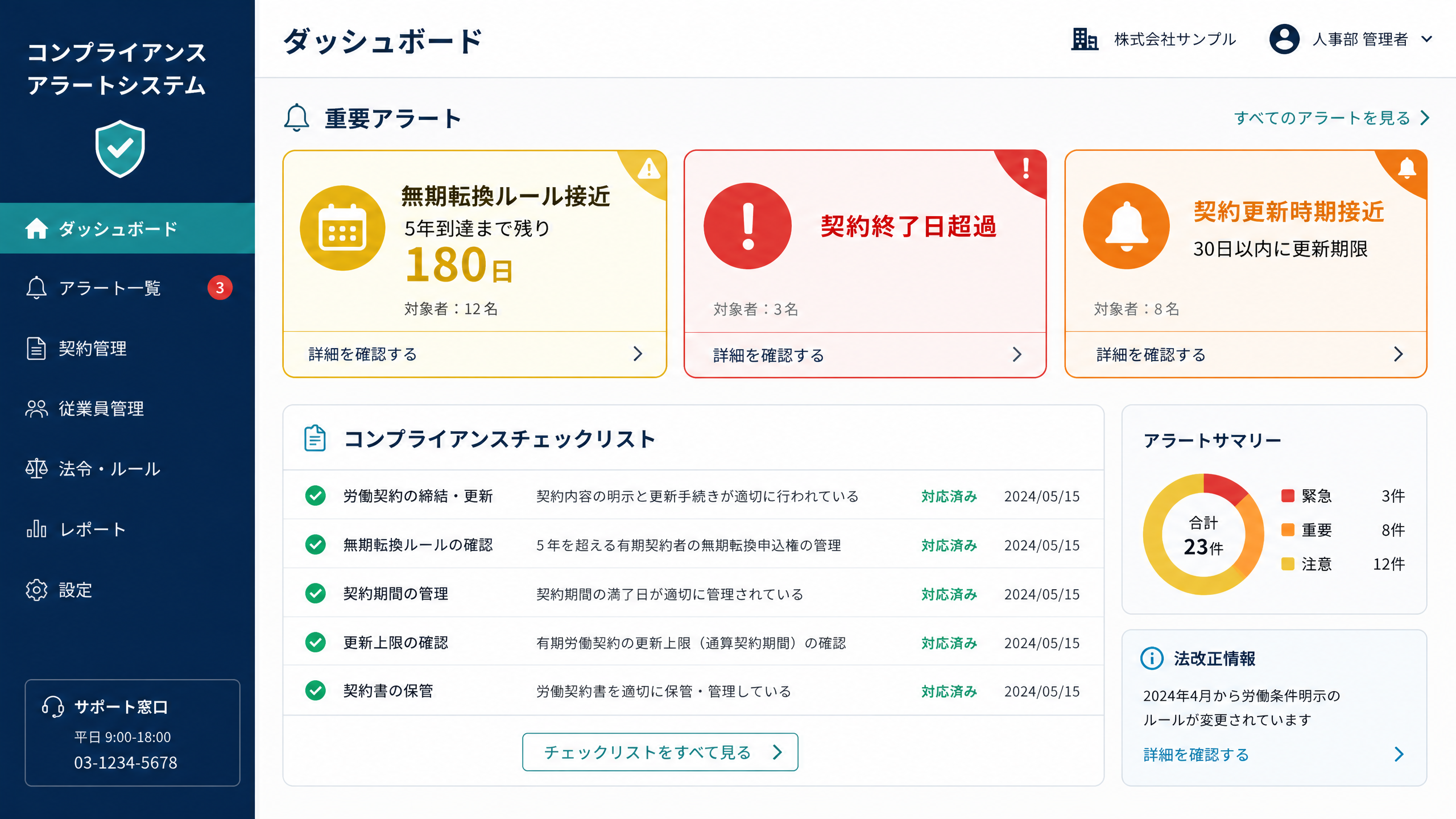
Task: Click the user avatar icon in header
Action: [x=1284, y=39]
